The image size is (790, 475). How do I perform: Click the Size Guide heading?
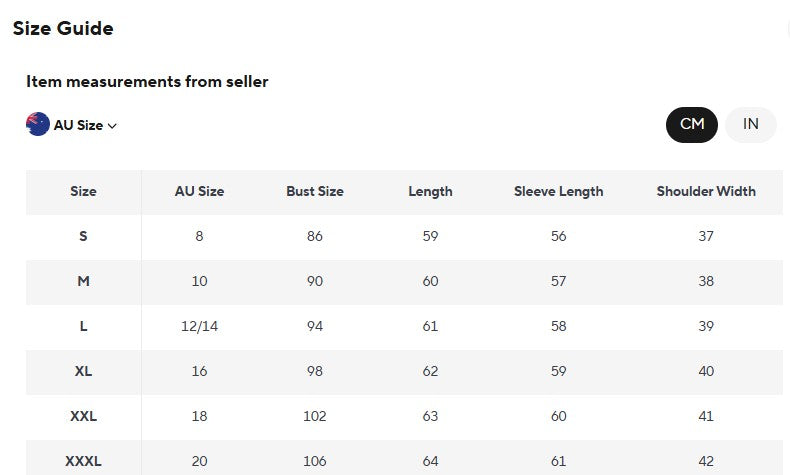point(63,28)
